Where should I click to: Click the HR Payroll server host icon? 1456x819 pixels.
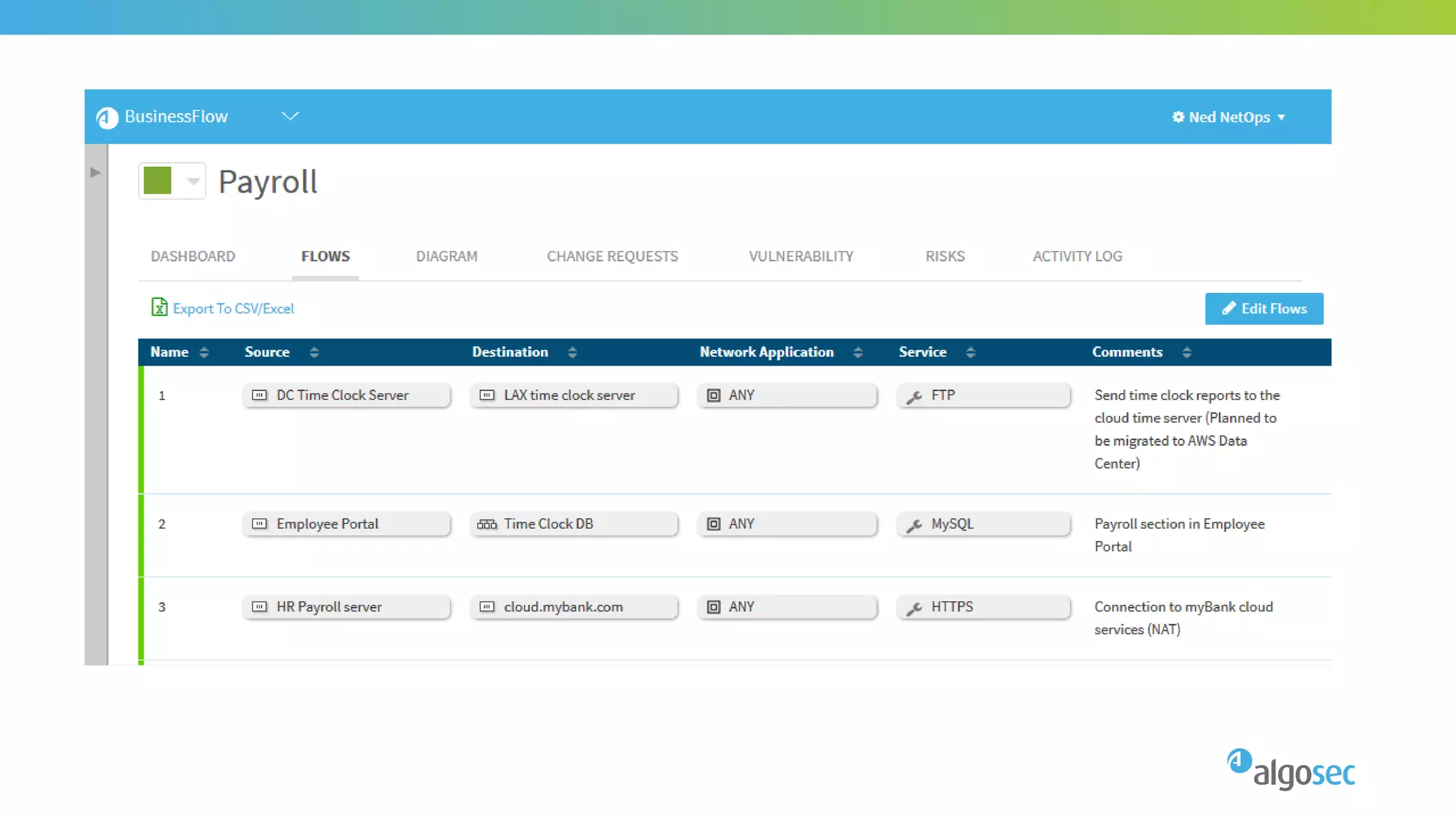point(259,607)
